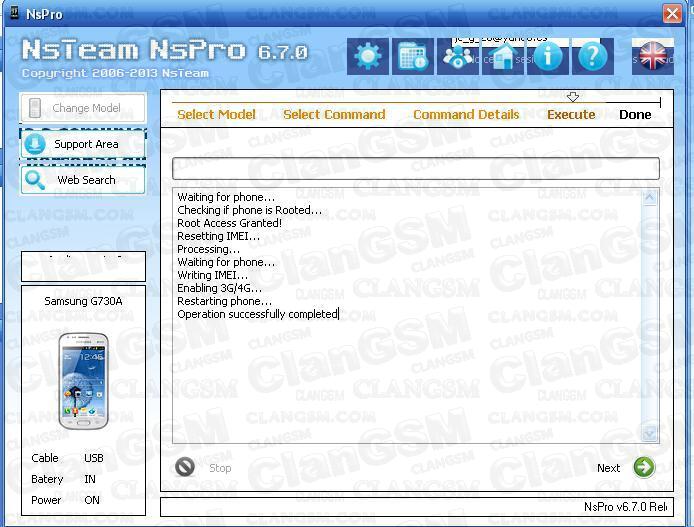Go to the Command Details step

coord(466,115)
